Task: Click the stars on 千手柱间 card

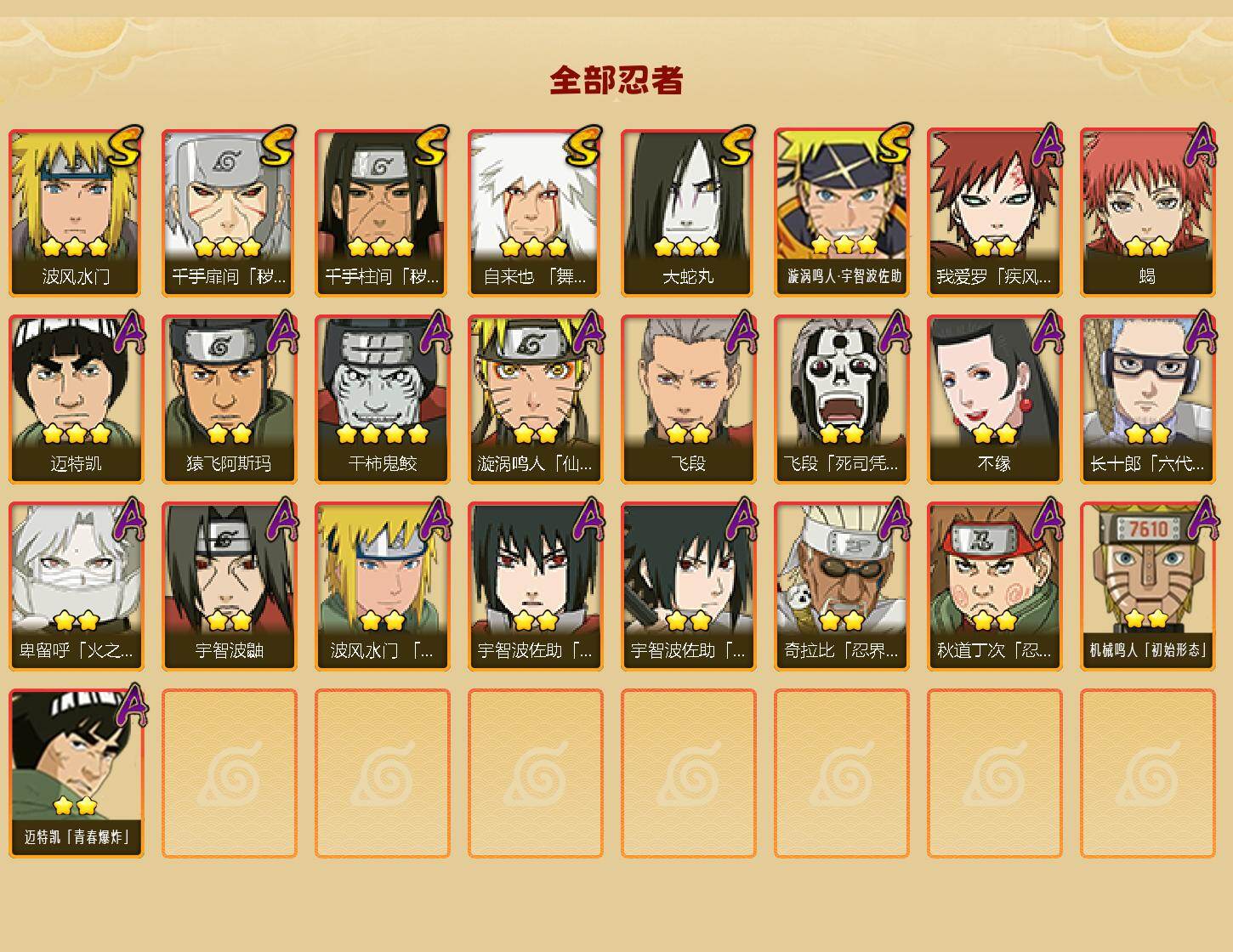Action: click(381, 247)
